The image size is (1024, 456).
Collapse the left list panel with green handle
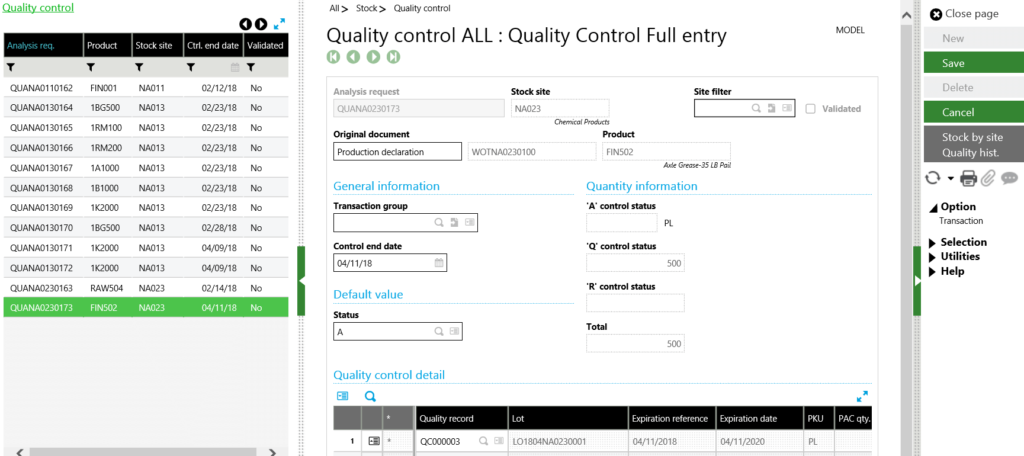(x=301, y=281)
